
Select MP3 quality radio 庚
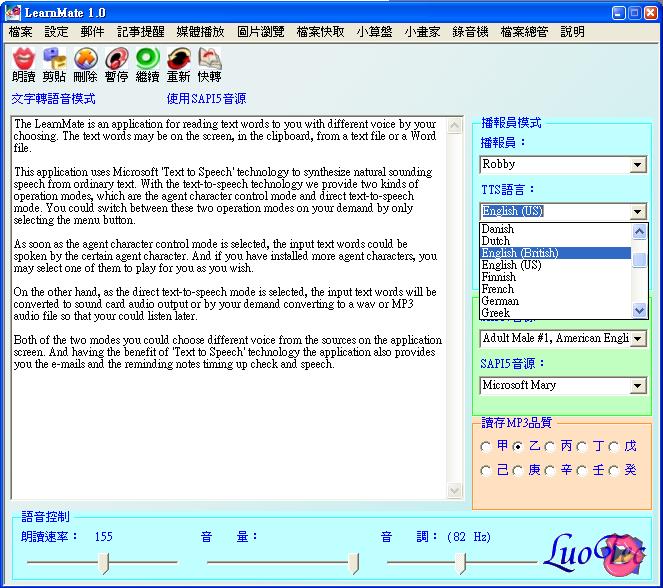pos(518,470)
